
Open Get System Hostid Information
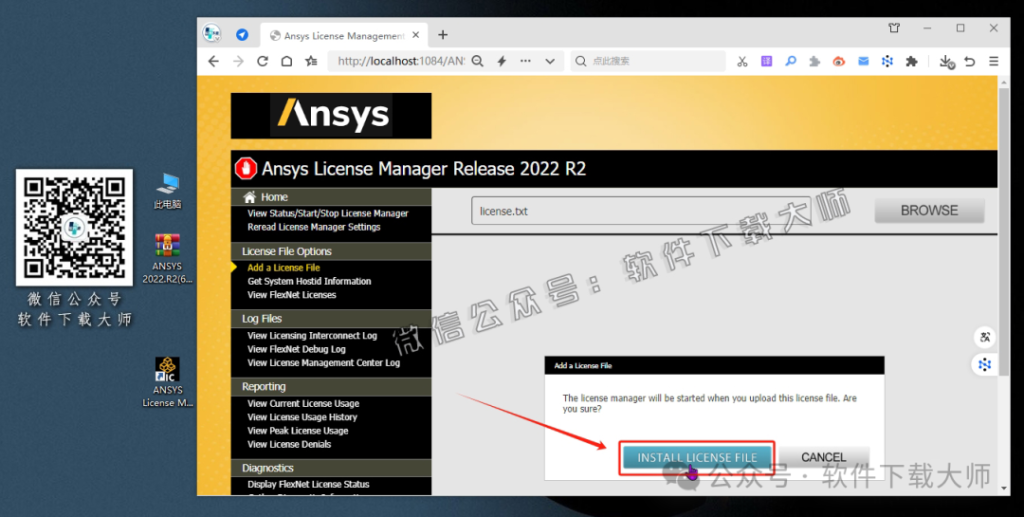[309, 281]
